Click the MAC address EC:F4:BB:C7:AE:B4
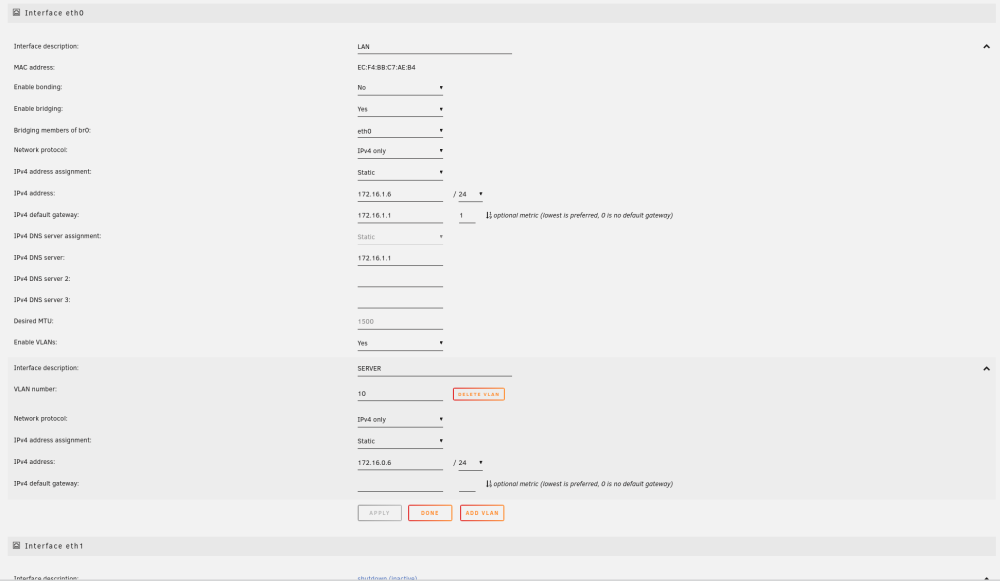This screenshot has height=581, width=1000. (x=386, y=67)
